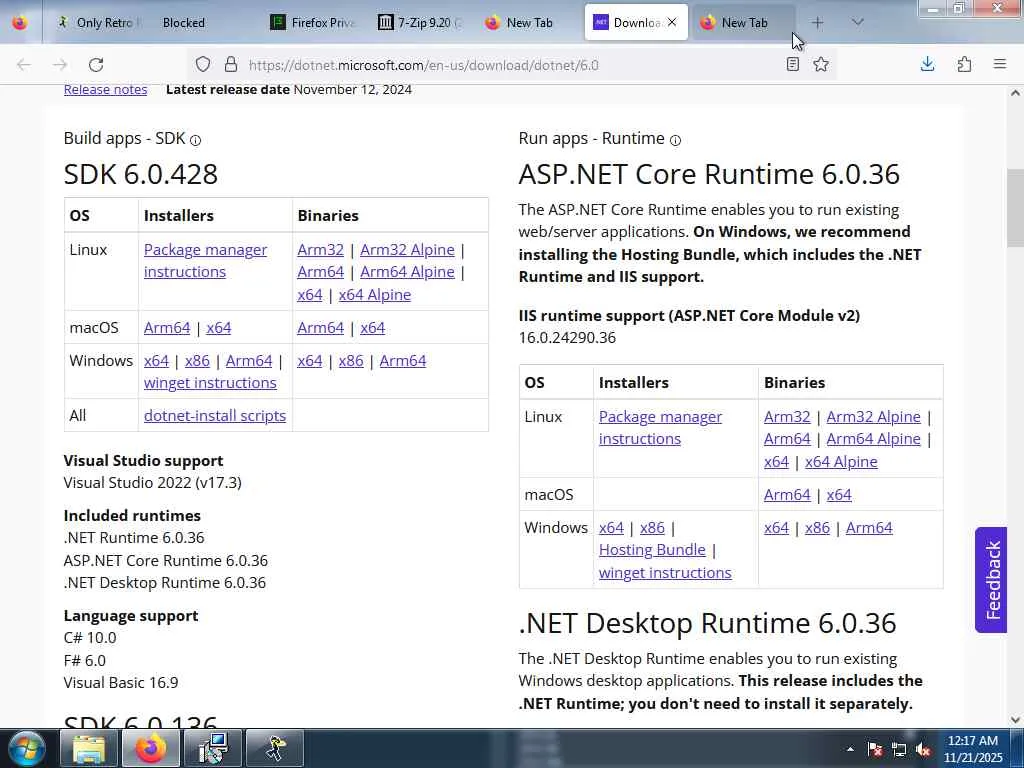Image resolution: width=1024 pixels, height=768 pixels.
Task: Click the back navigation arrow
Action: click(24, 65)
